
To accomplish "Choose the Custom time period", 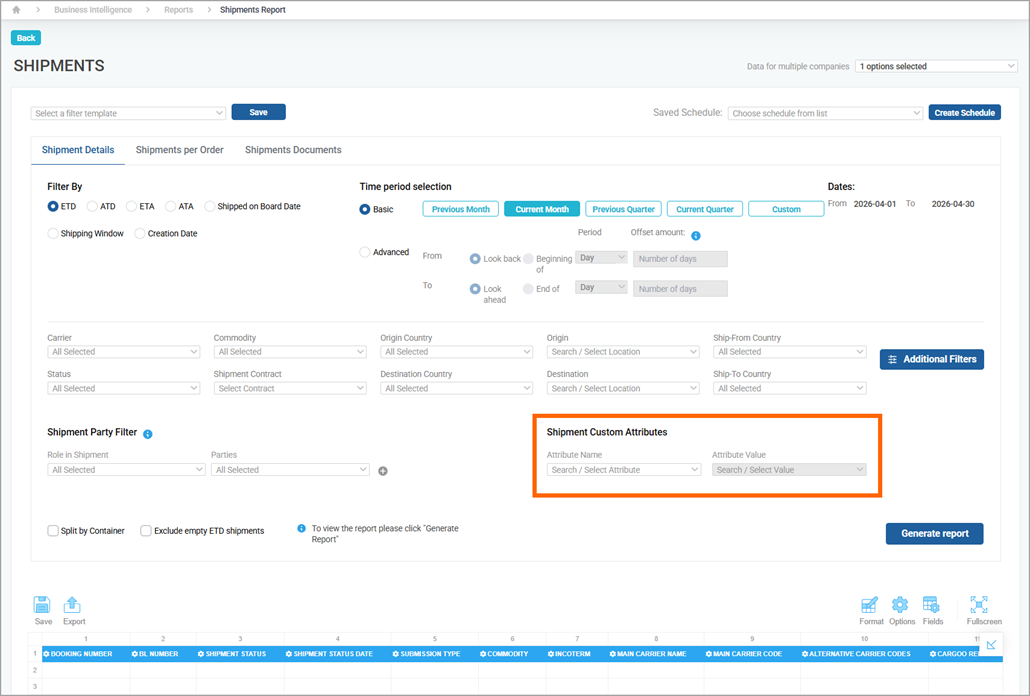I will (786, 209).
